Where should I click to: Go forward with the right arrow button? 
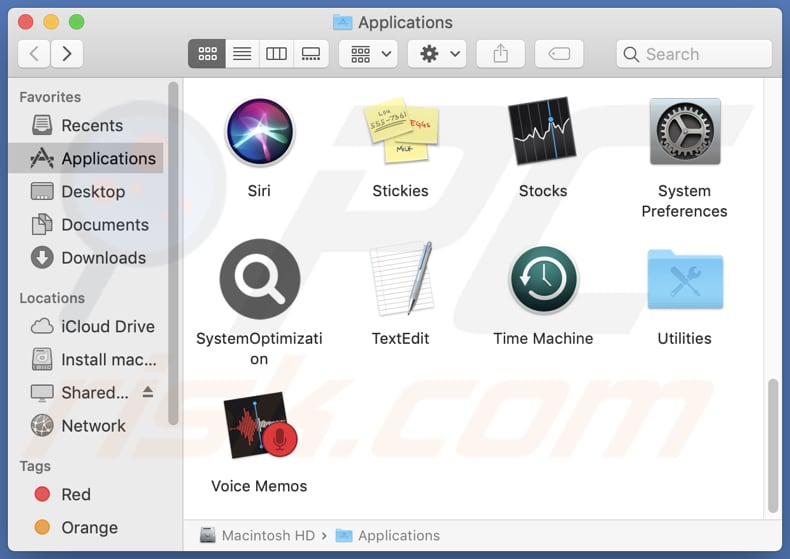click(x=67, y=53)
